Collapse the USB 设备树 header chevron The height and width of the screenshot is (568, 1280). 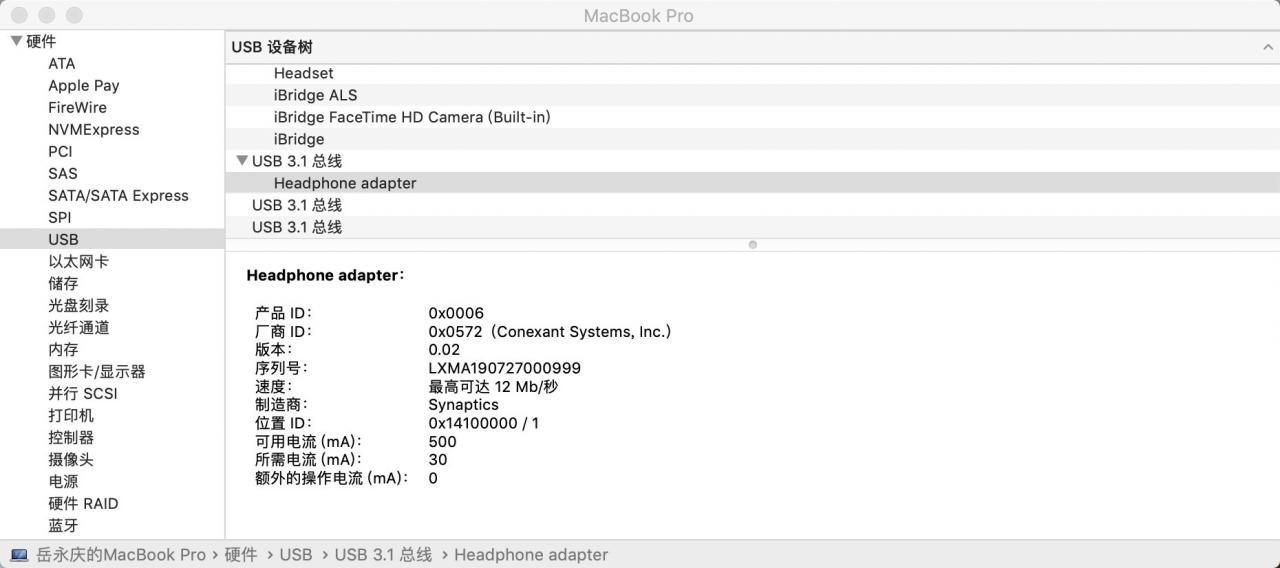pos(1268,47)
